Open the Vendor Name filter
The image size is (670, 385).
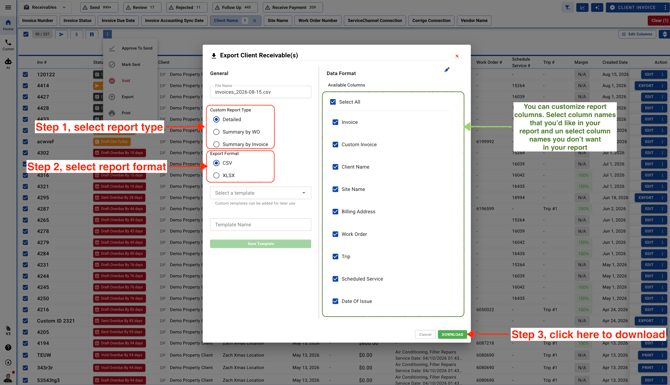coord(474,21)
